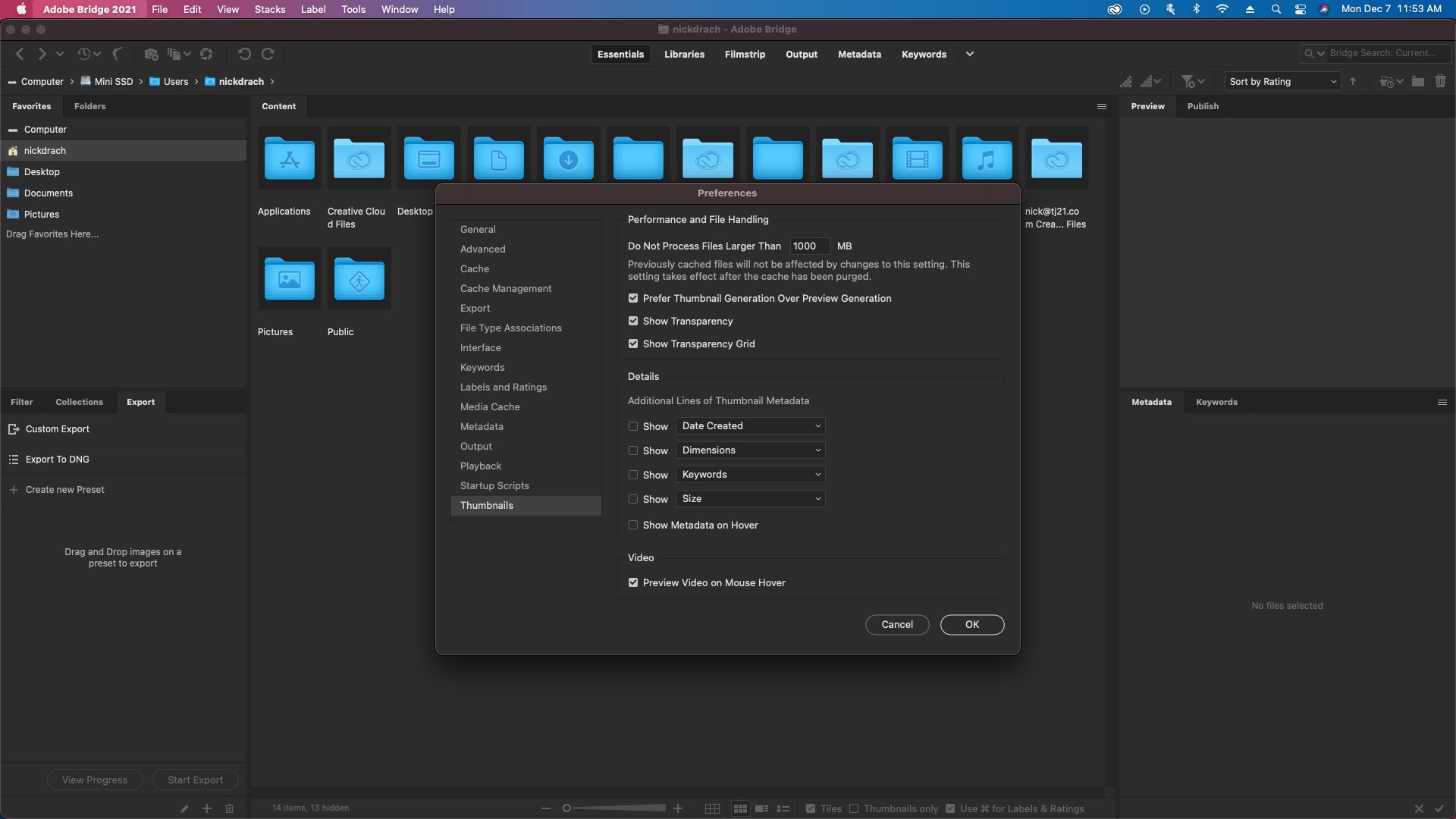Click the Create New Folder icon

point(1417,81)
